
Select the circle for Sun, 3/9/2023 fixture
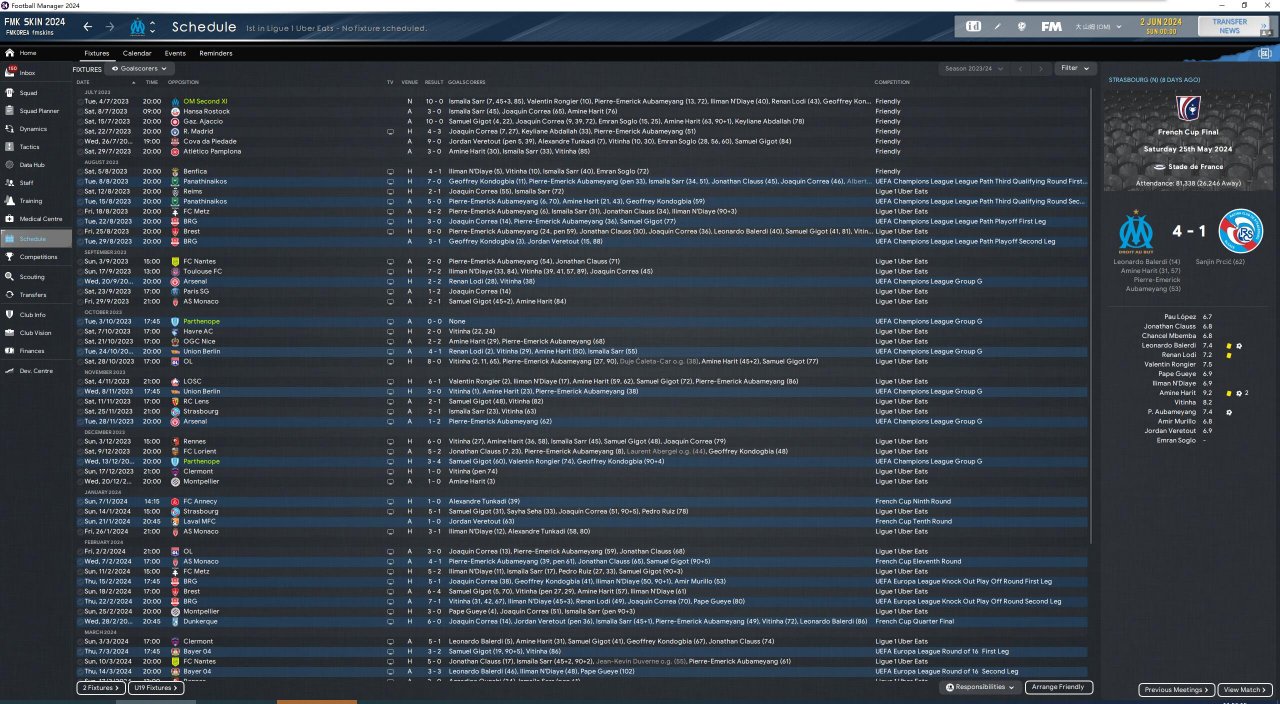(x=79, y=261)
